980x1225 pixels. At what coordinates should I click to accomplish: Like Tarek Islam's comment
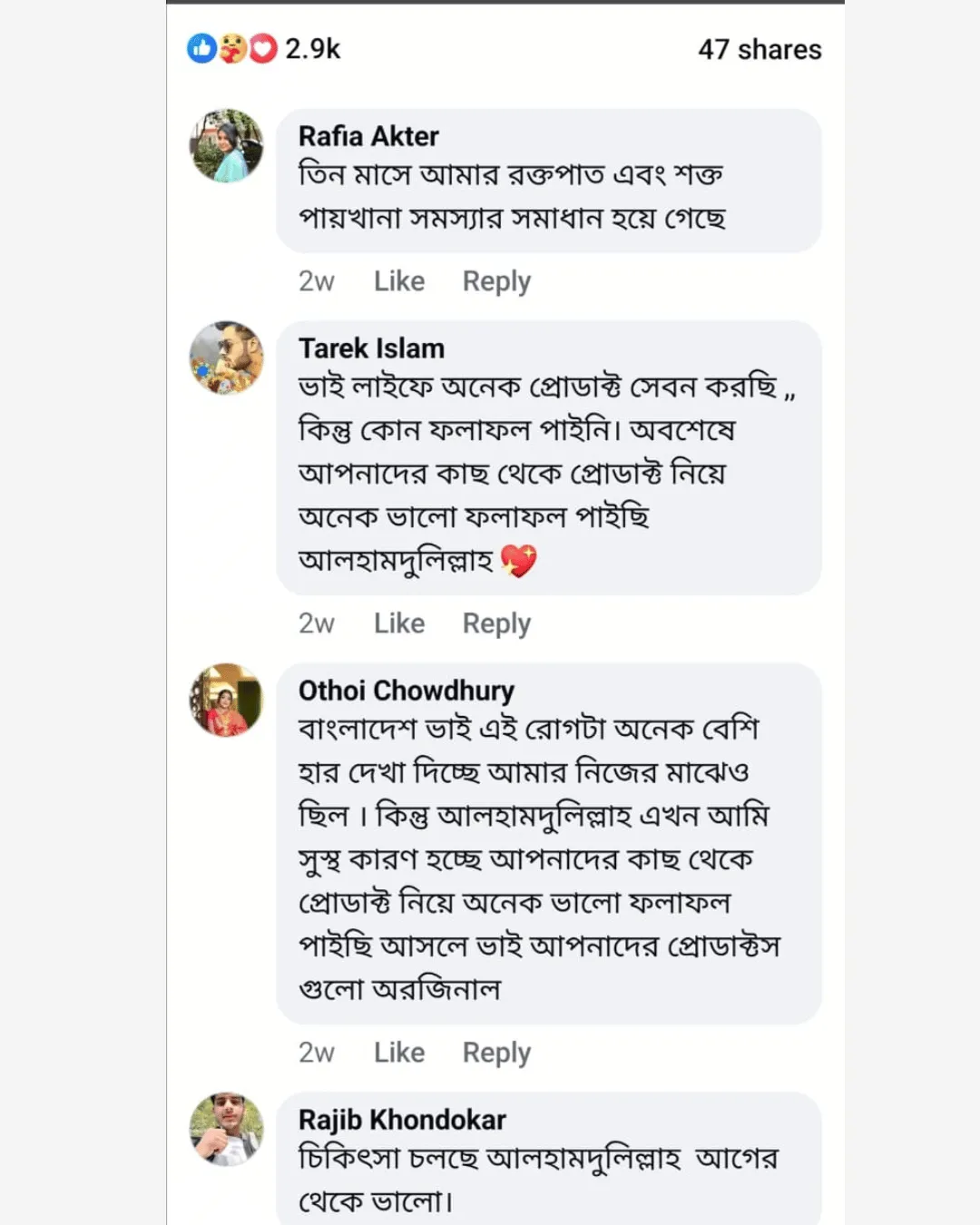click(399, 623)
